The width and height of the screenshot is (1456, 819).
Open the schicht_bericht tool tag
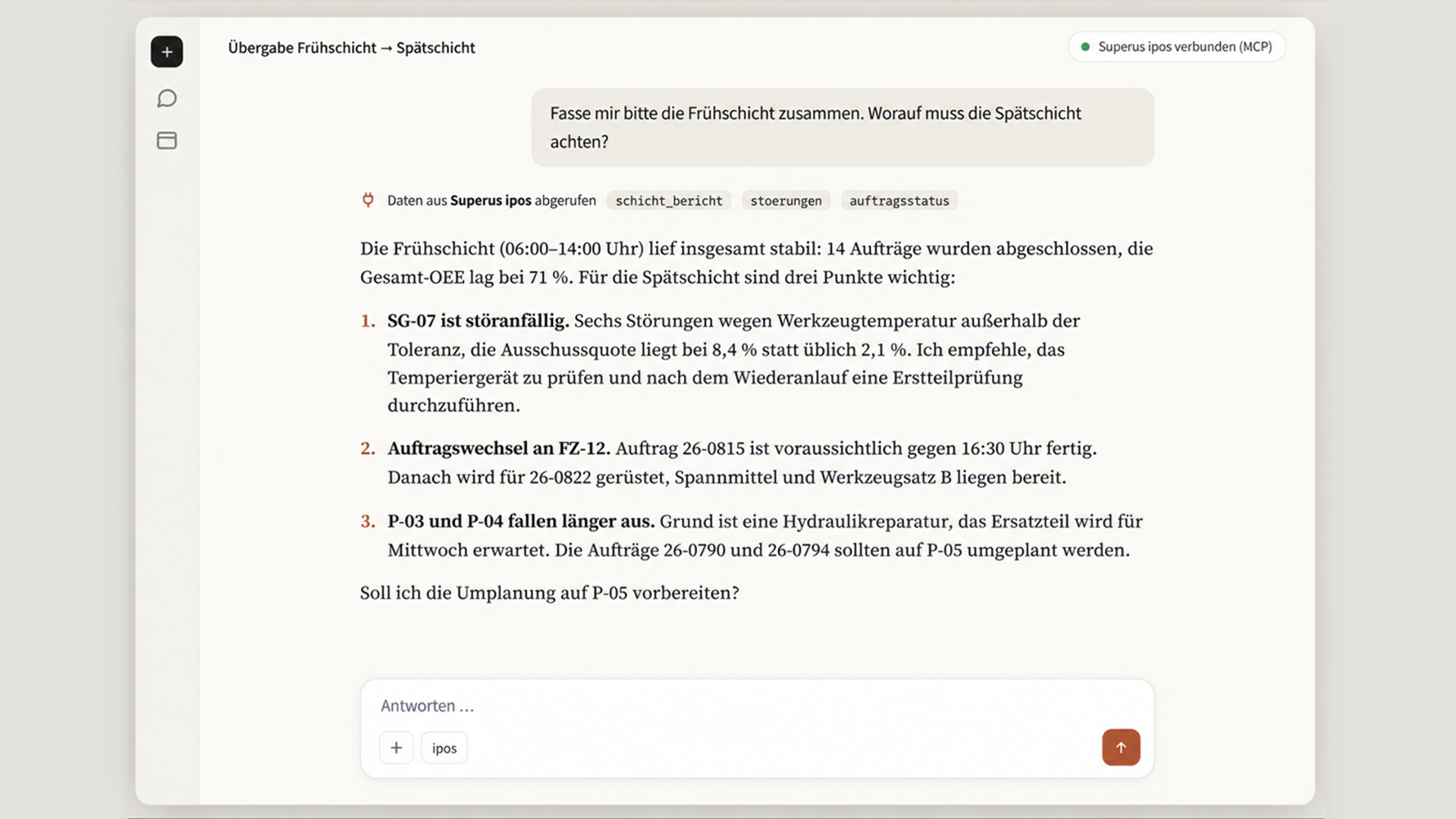pos(669,200)
